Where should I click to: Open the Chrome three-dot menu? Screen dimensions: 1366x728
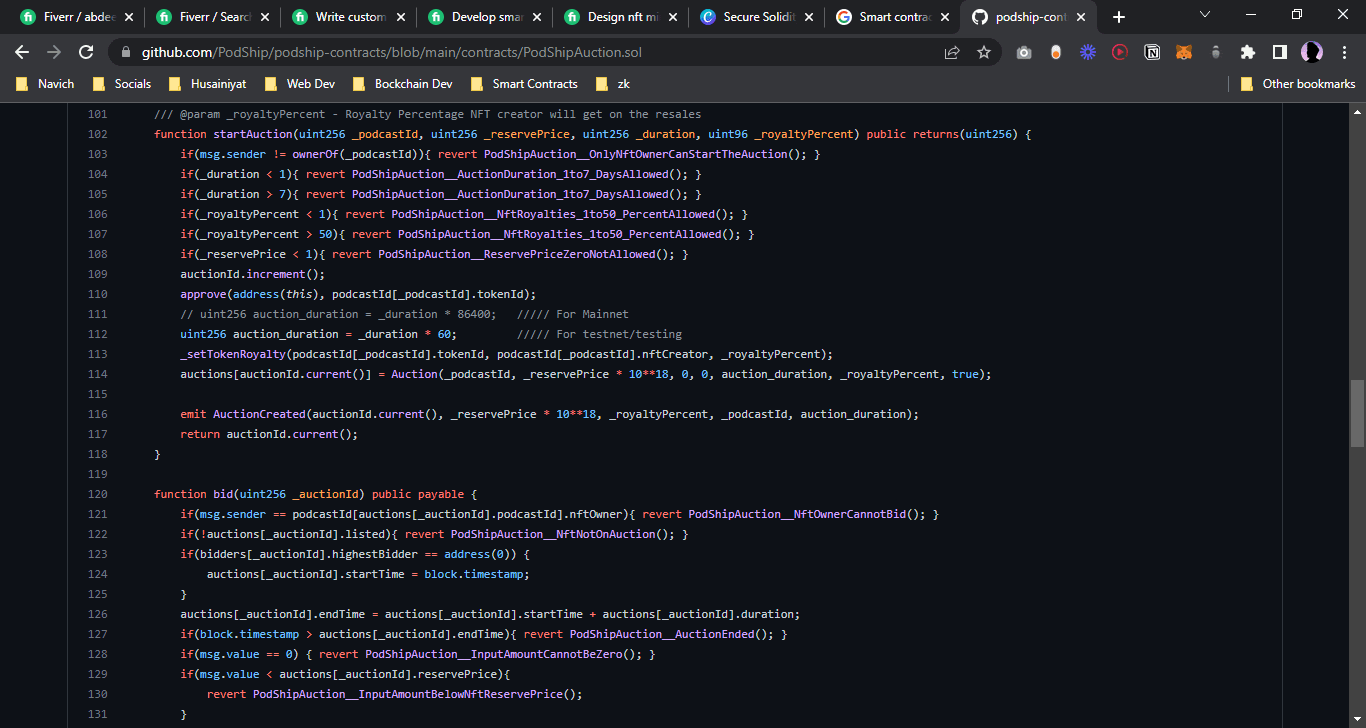coord(1344,52)
